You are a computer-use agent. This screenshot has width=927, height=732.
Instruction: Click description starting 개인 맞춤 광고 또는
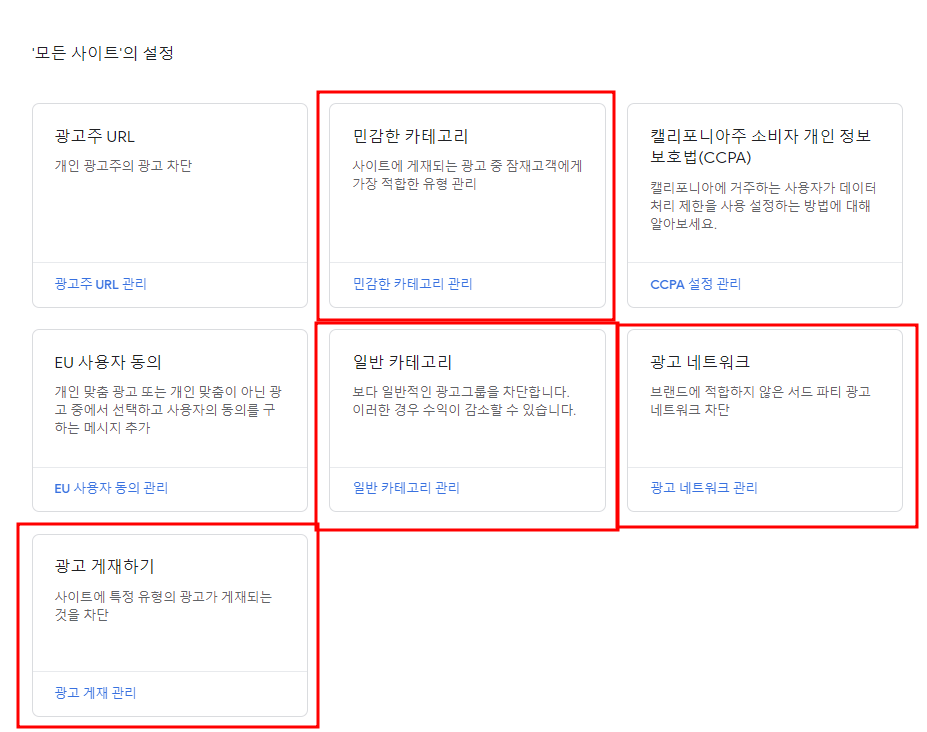click(x=168, y=410)
